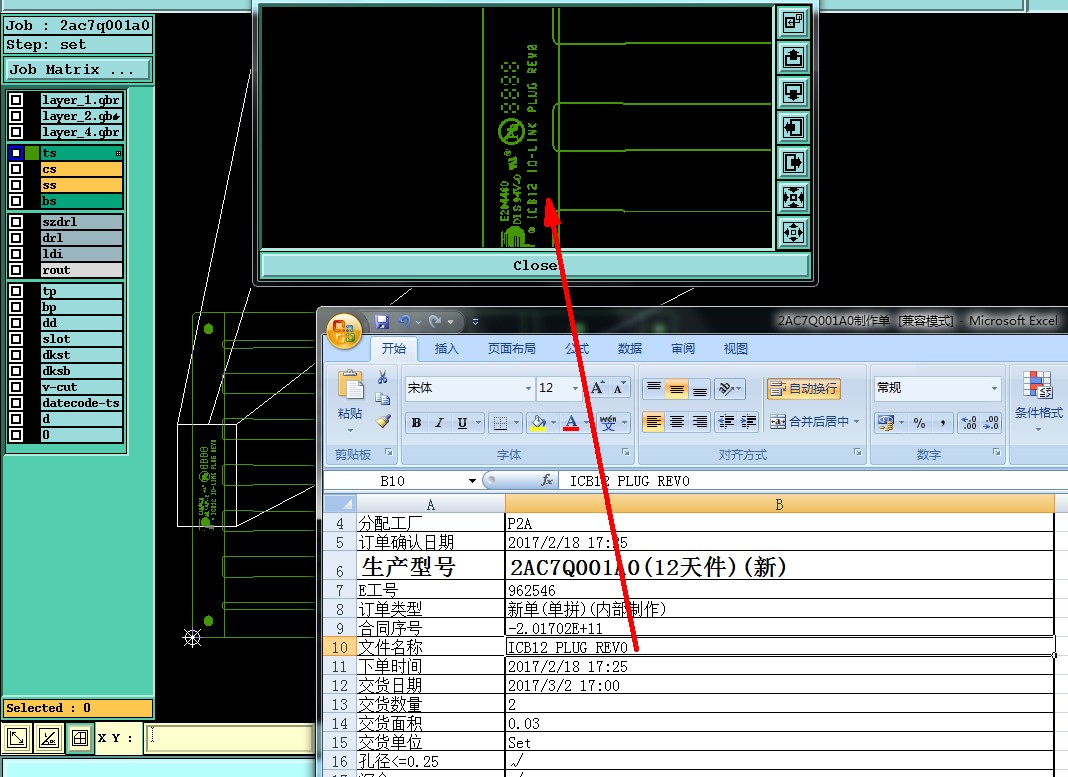Click the font color red A swatch

click(571, 423)
